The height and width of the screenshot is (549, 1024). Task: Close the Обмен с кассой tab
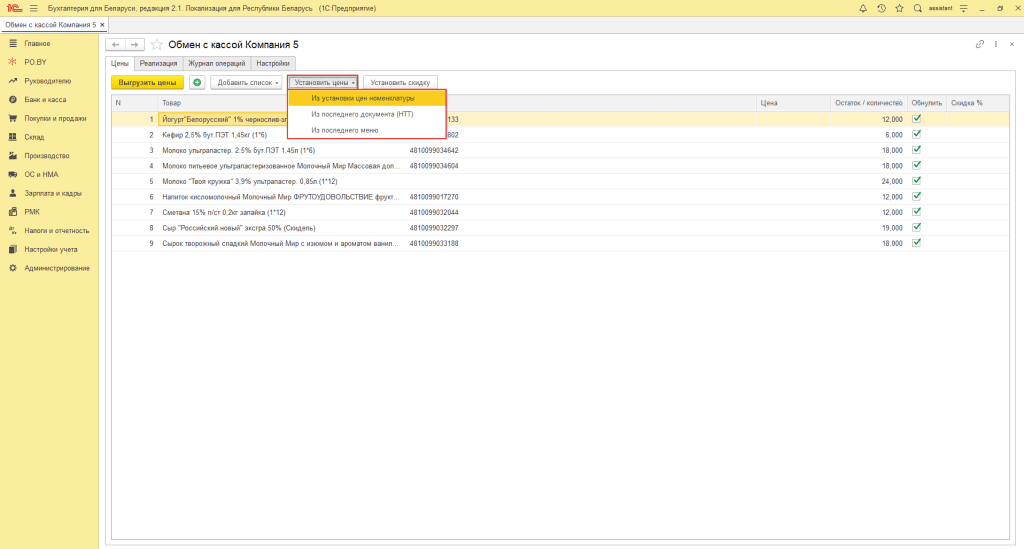pos(102,25)
